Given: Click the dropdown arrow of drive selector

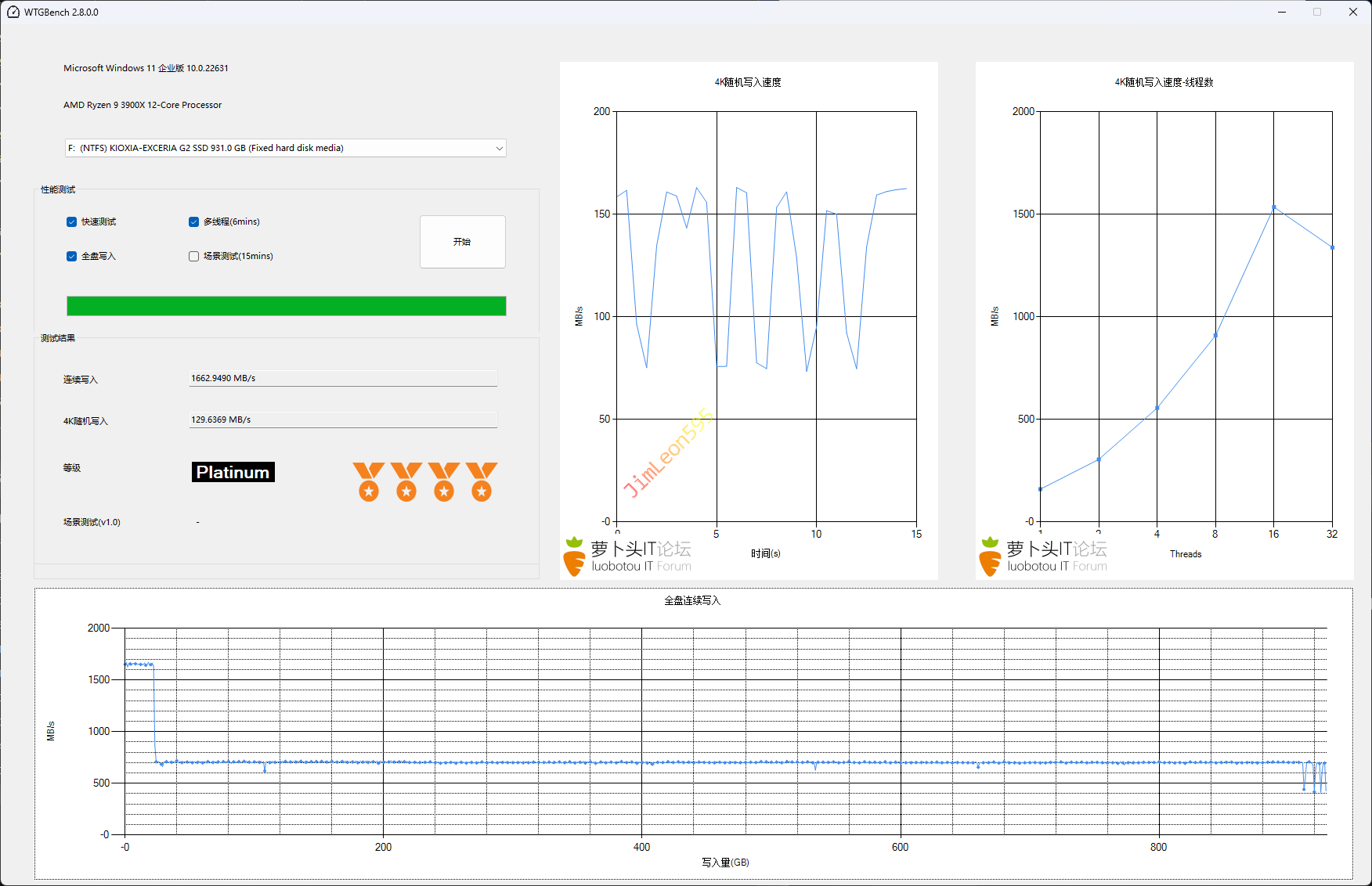Looking at the screenshot, I should point(499,148).
